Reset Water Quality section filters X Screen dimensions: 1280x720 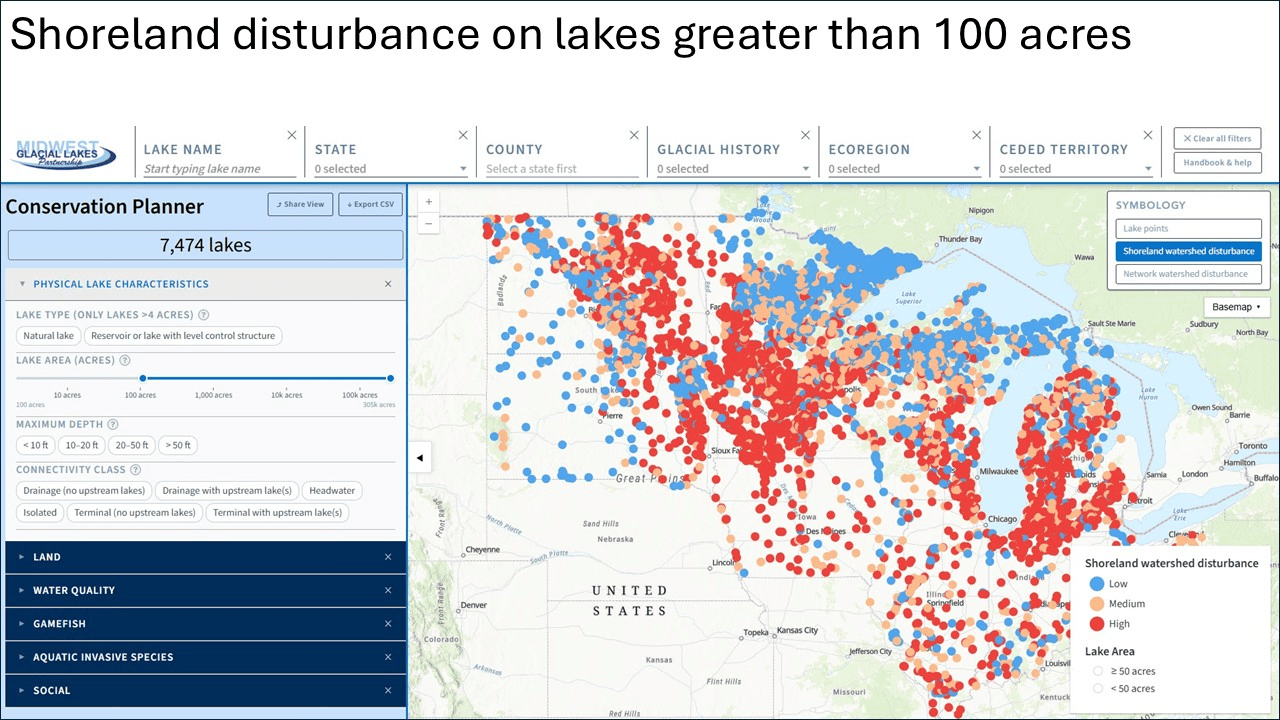click(x=388, y=590)
